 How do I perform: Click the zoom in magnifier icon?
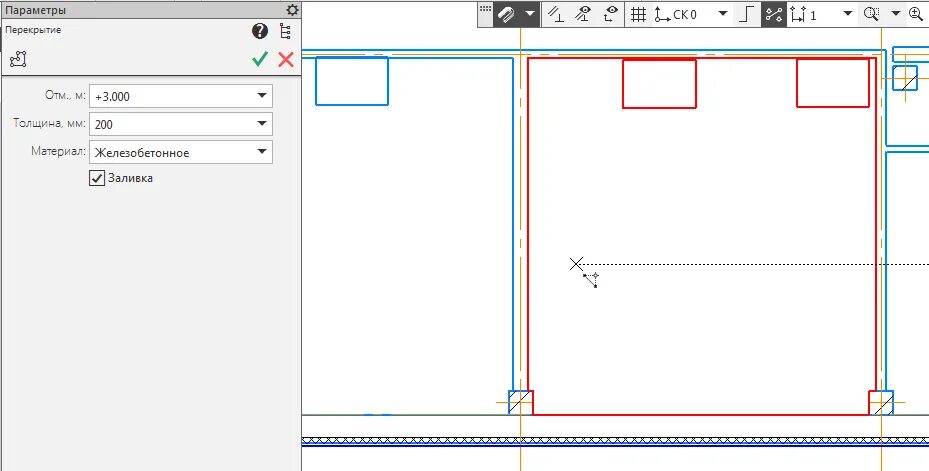916,14
